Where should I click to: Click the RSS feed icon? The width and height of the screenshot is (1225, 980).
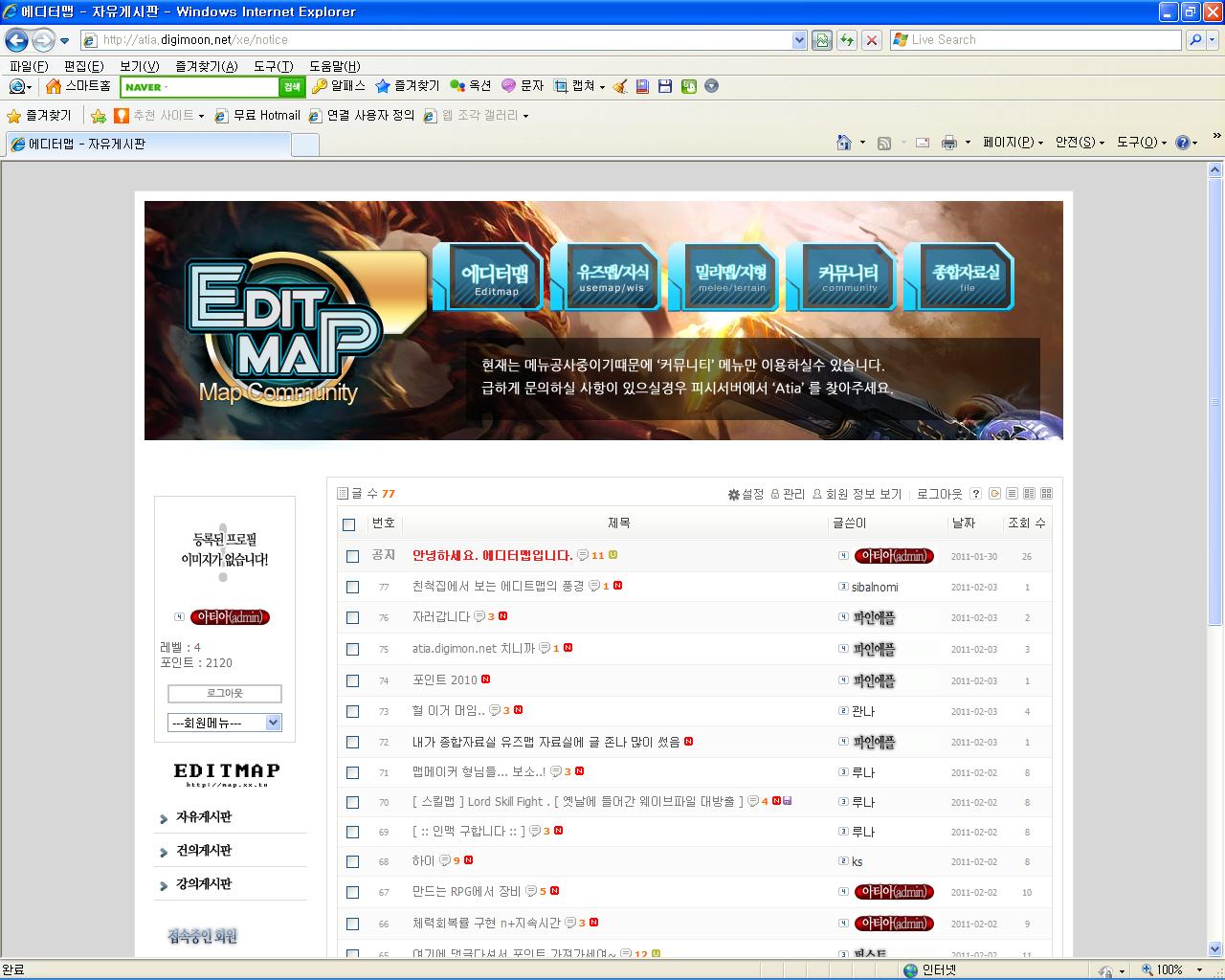coord(884,143)
